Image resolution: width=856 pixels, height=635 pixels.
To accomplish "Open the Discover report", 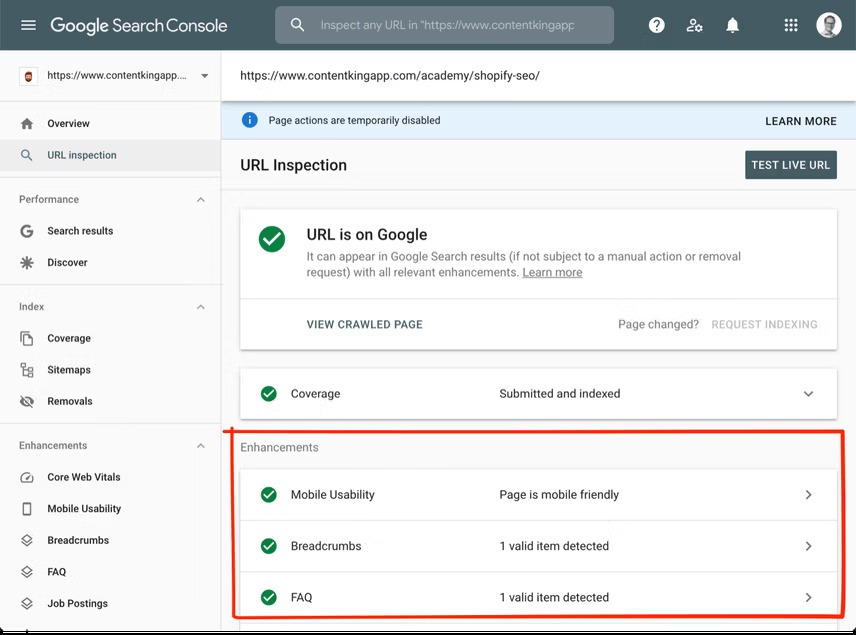I will [x=67, y=263].
